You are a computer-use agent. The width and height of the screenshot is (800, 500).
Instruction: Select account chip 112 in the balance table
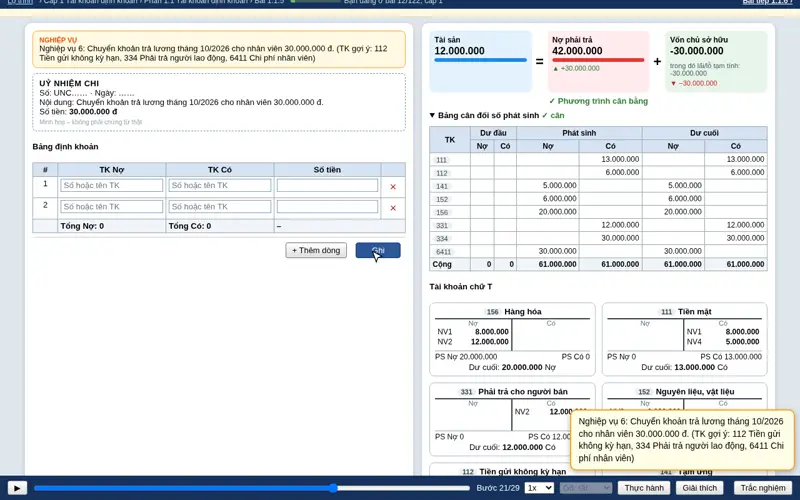click(441, 173)
